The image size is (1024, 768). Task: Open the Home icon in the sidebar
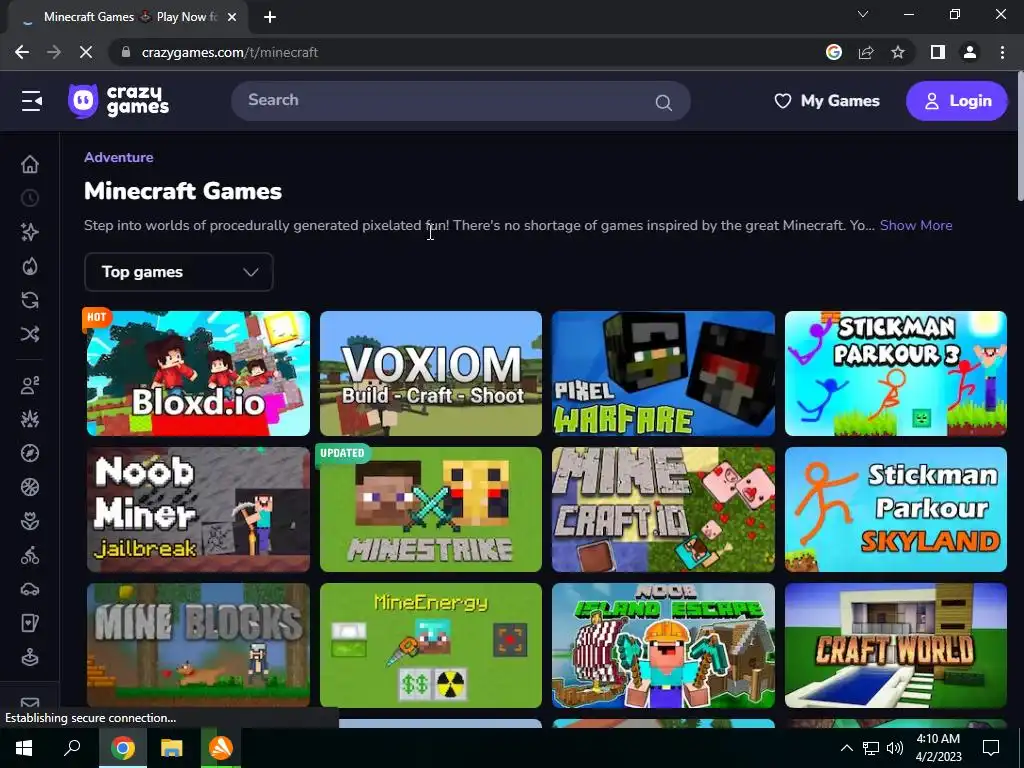30,164
